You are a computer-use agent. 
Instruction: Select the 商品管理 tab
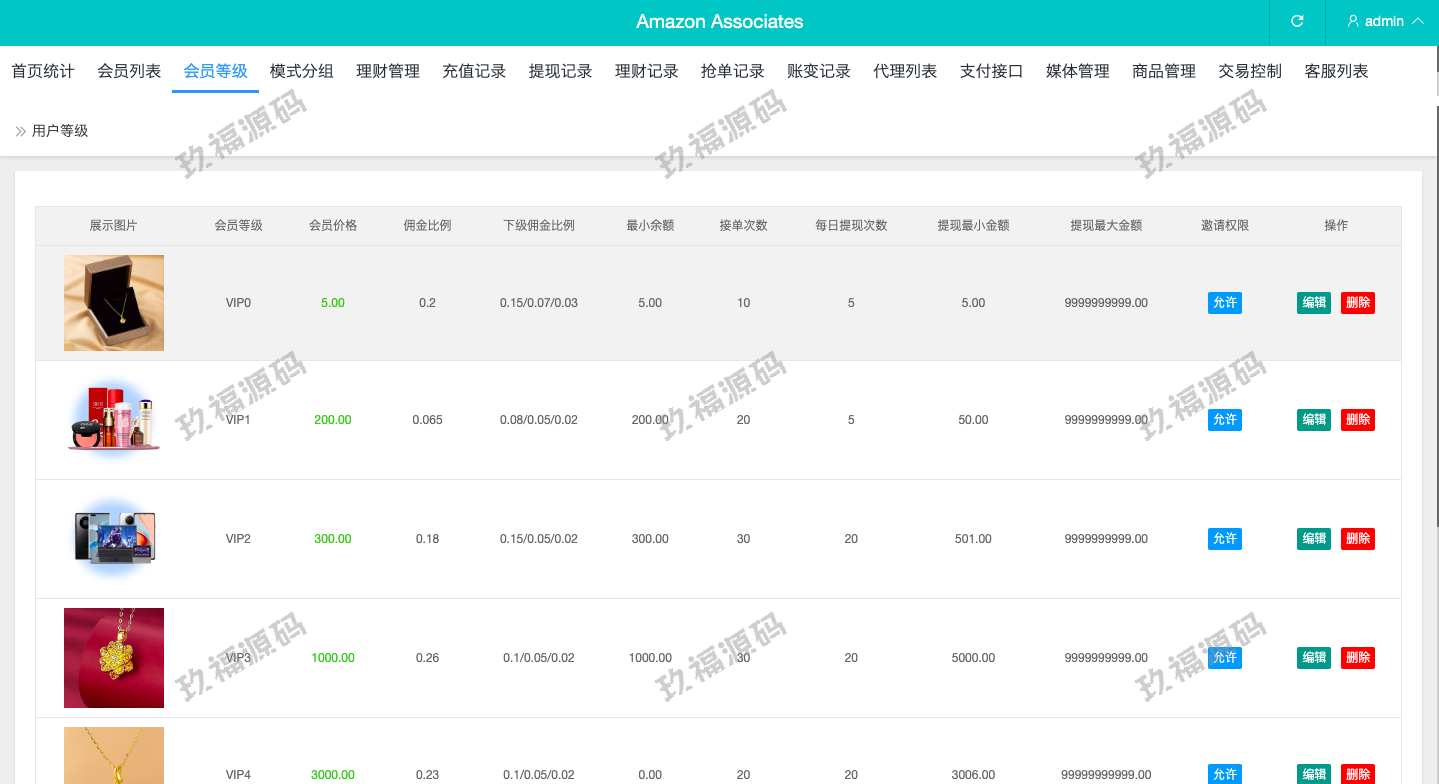click(1164, 71)
